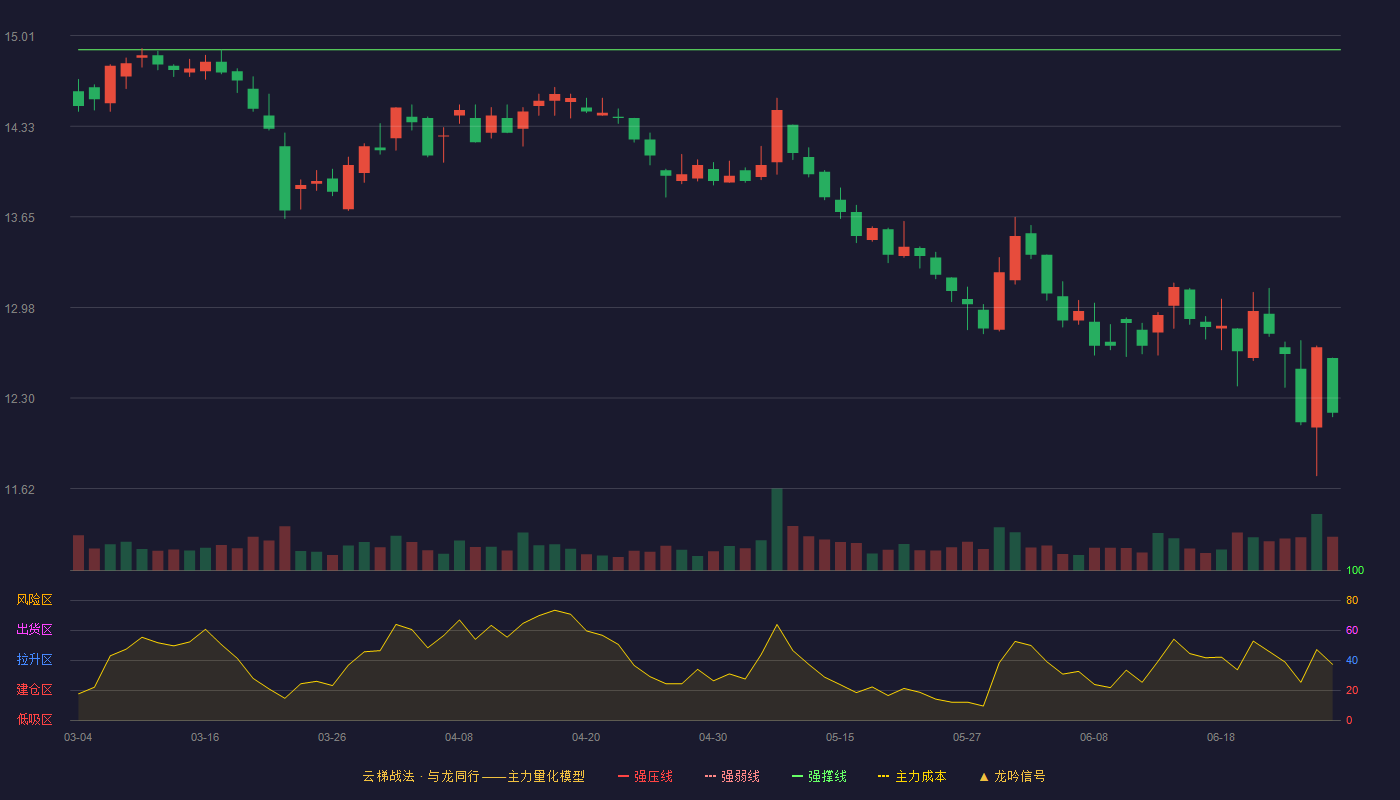Image resolution: width=1400 pixels, height=800 pixels.
Task: Click the 03-16 date label
Action: (205, 737)
